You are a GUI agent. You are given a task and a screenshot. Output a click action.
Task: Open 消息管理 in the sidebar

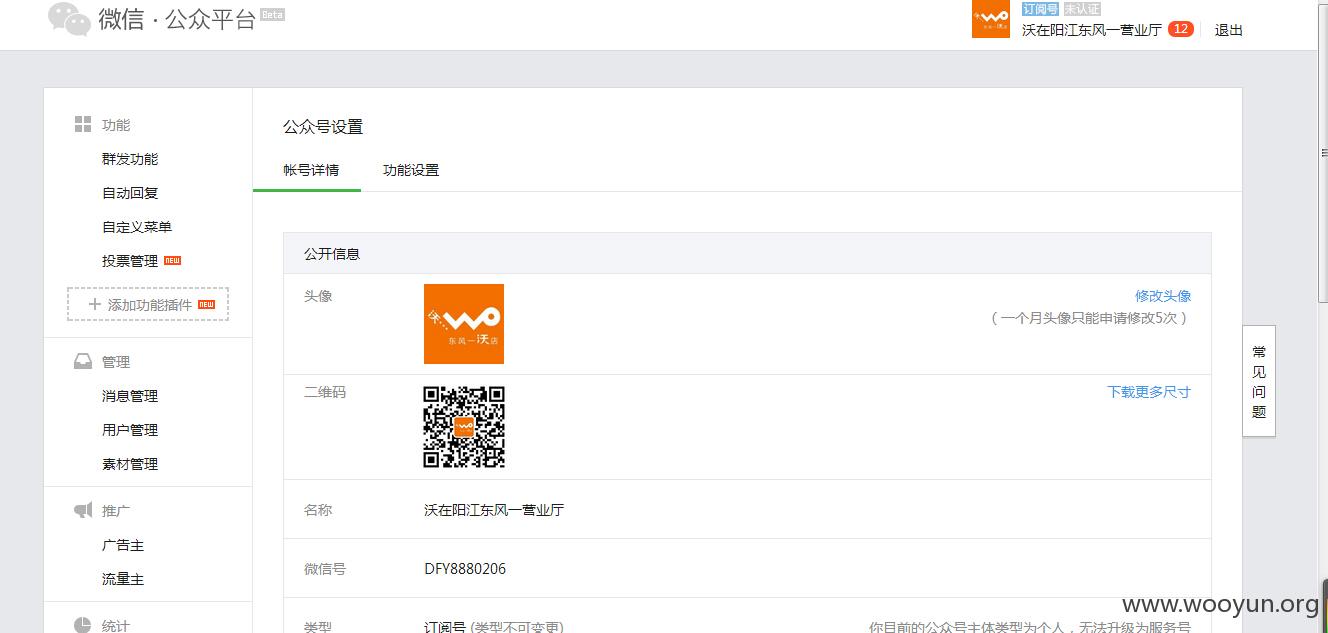click(130, 396)
